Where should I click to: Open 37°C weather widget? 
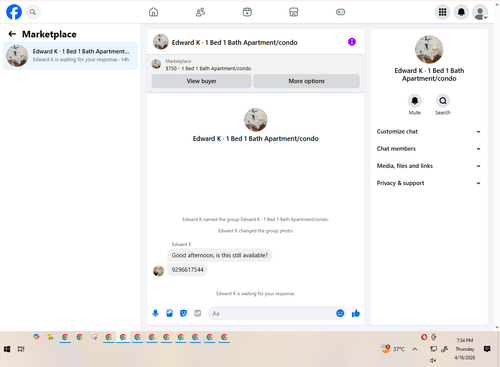click(393, 349)
